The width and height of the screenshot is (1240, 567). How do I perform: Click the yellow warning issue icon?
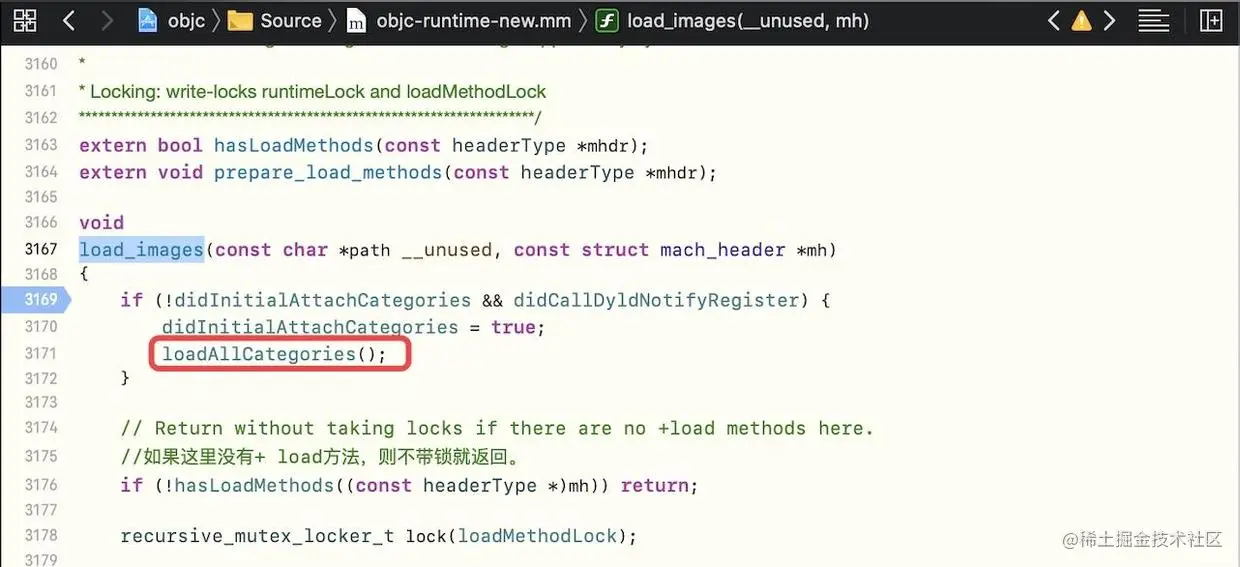pyautogui.click(x=1081, y=21)
